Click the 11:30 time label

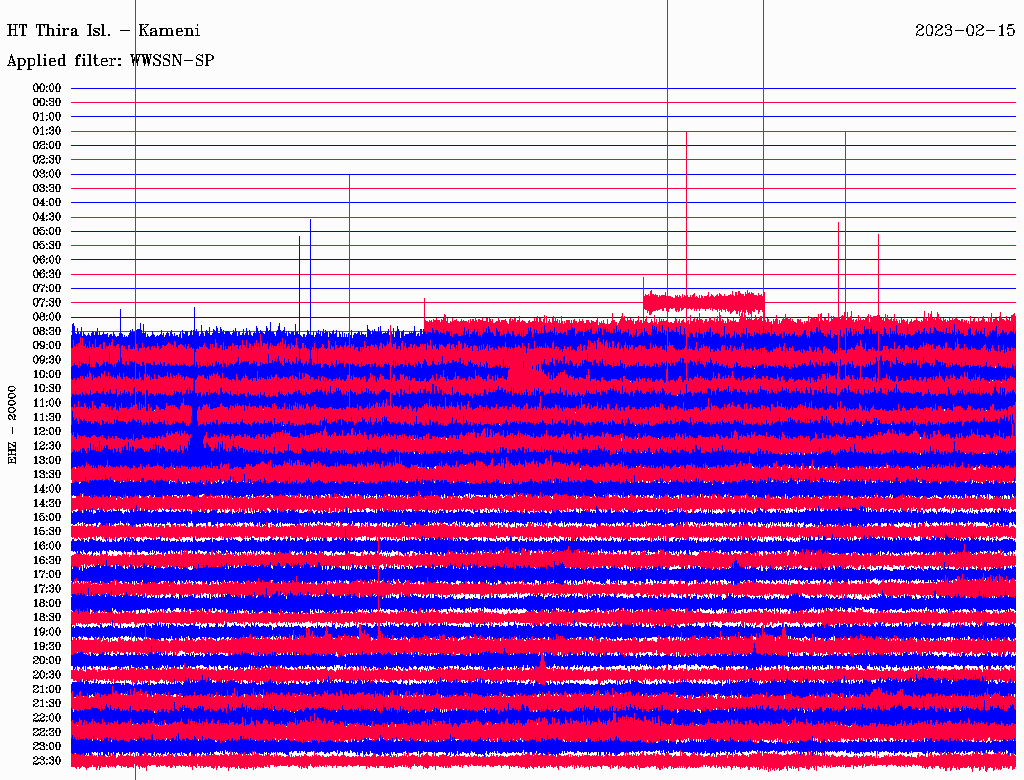coord(47,417)
